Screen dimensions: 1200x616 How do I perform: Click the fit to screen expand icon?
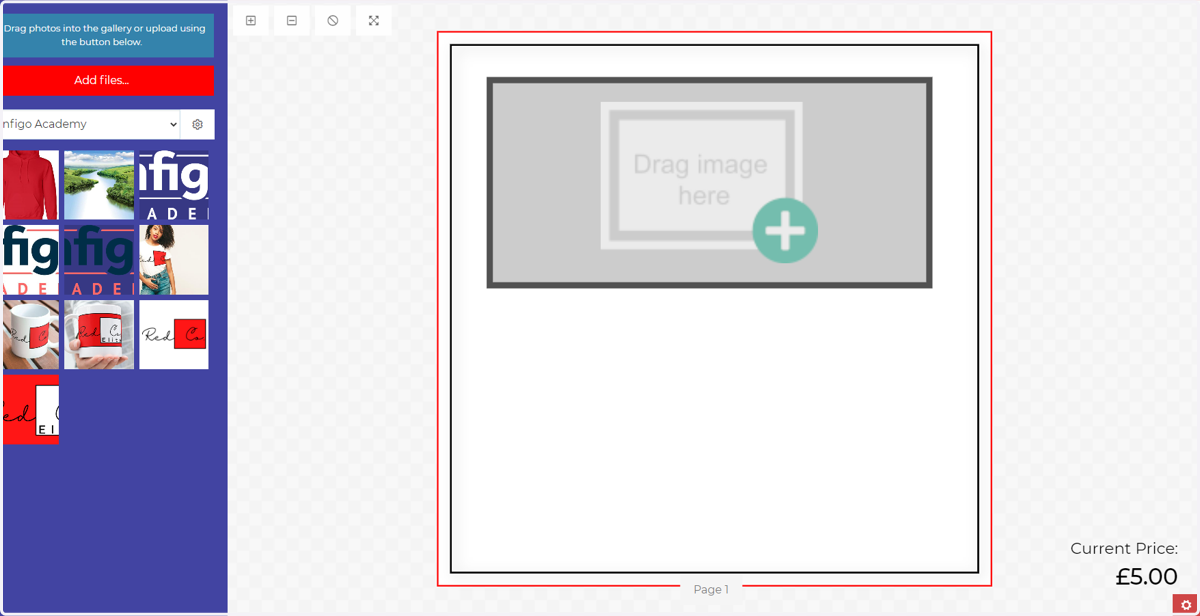[374, 21]
